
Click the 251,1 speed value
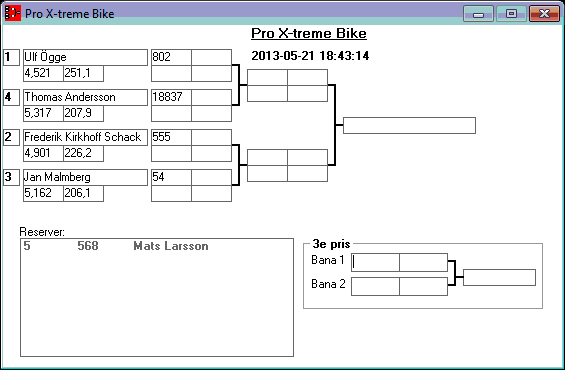[84, 73]
